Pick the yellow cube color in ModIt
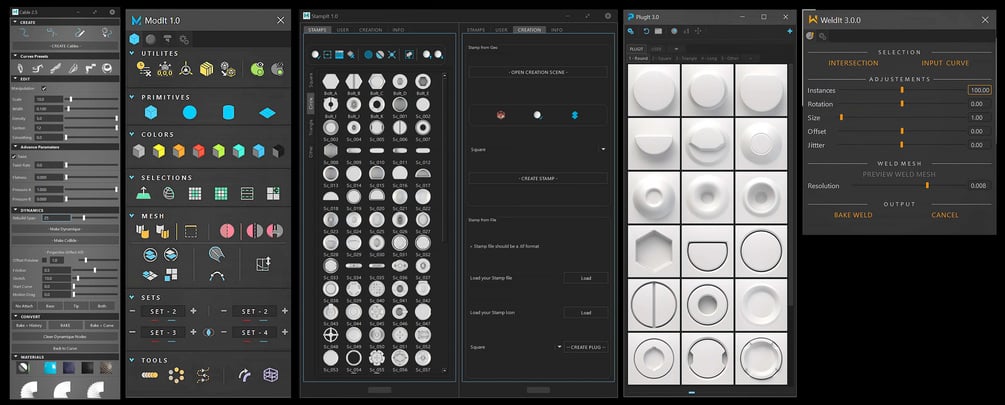 pos(158,151)
